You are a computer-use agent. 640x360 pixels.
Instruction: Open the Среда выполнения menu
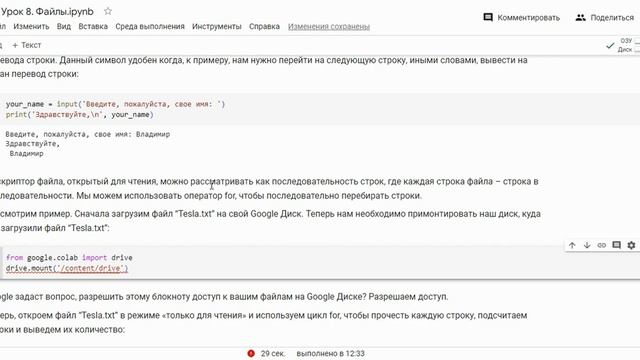(150, 27)
